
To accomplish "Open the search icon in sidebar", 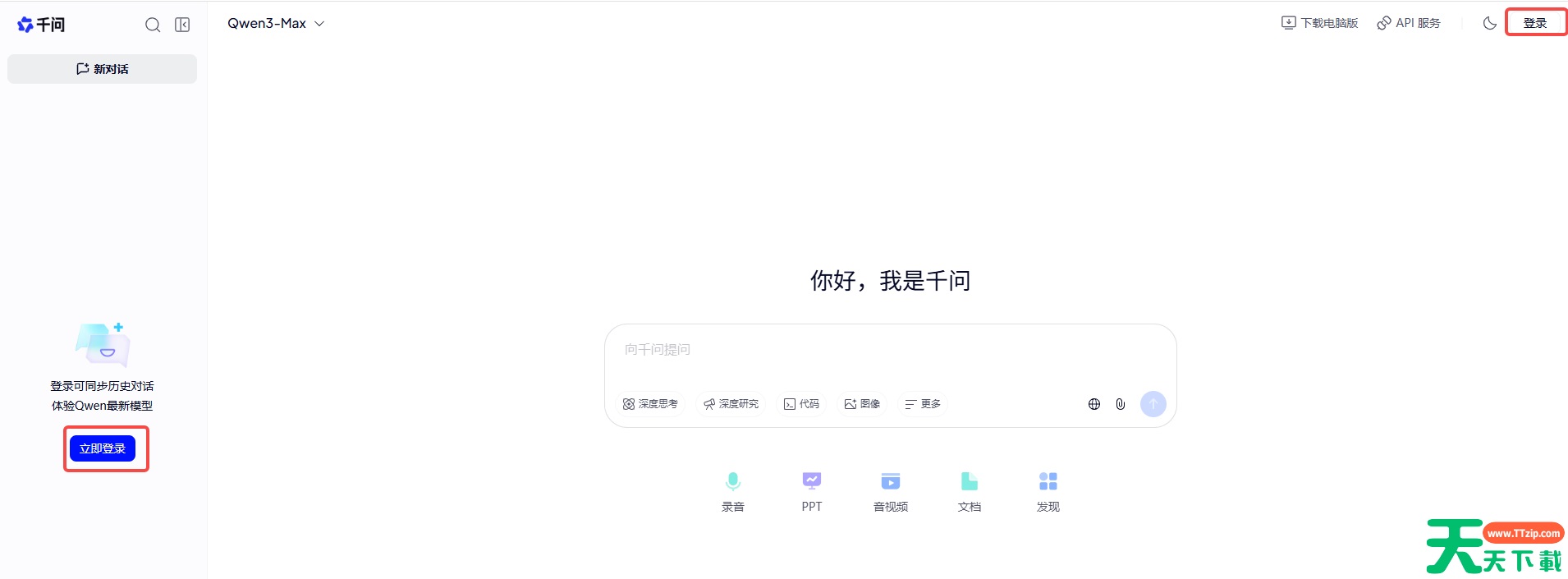I will [153, 25].
